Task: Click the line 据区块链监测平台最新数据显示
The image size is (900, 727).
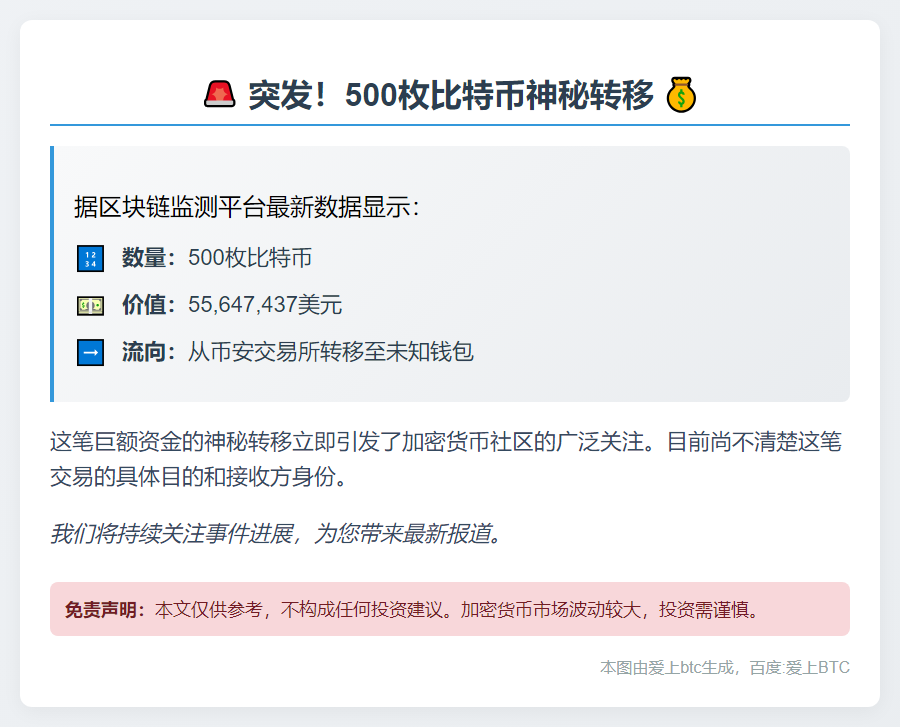Action: pyautogui.click(x=247, y=208)
